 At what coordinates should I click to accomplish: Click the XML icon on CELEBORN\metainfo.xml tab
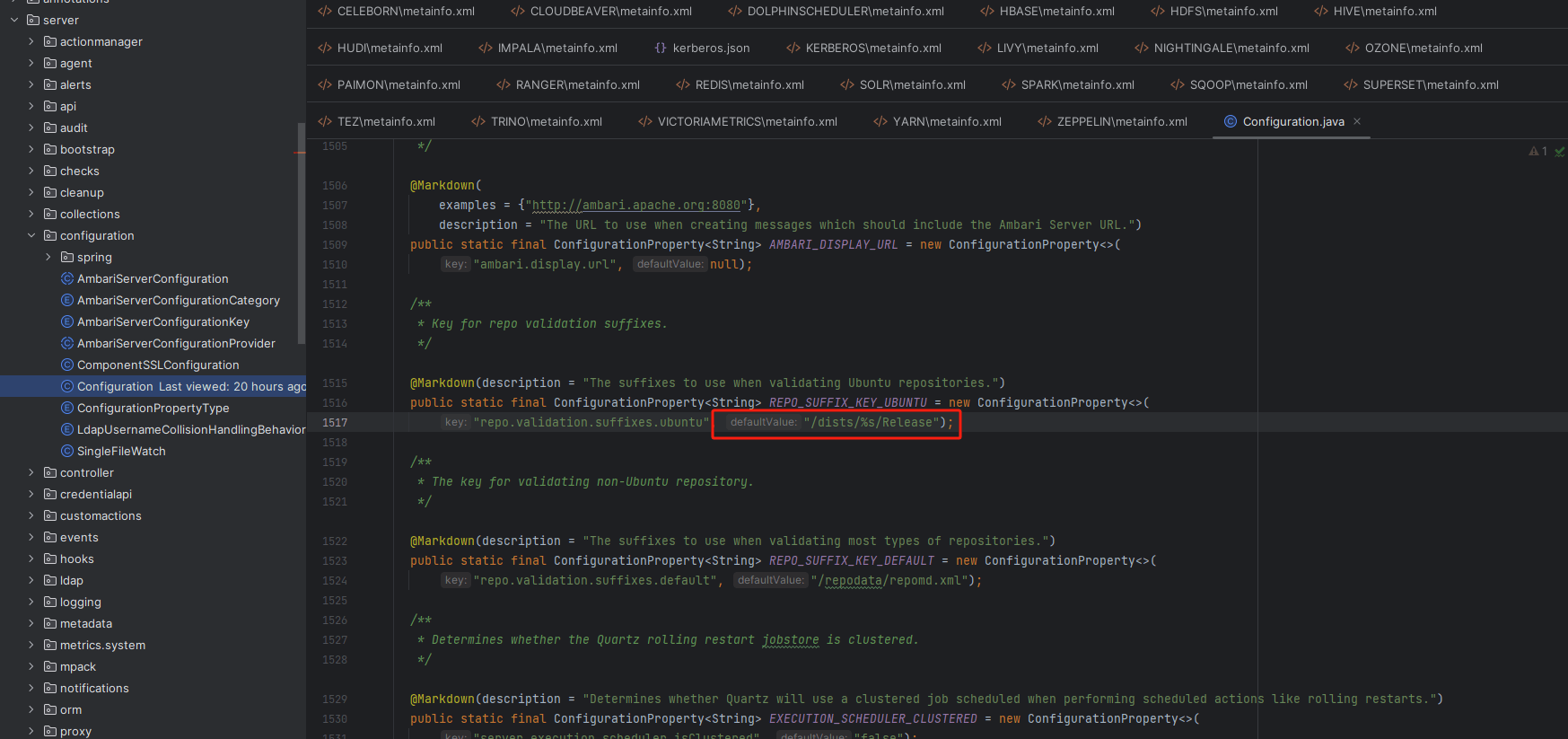click(325, 11)
